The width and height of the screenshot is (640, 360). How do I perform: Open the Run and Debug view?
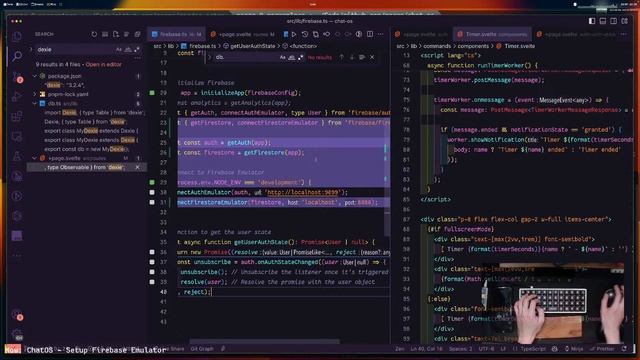[x=17, y=96]
